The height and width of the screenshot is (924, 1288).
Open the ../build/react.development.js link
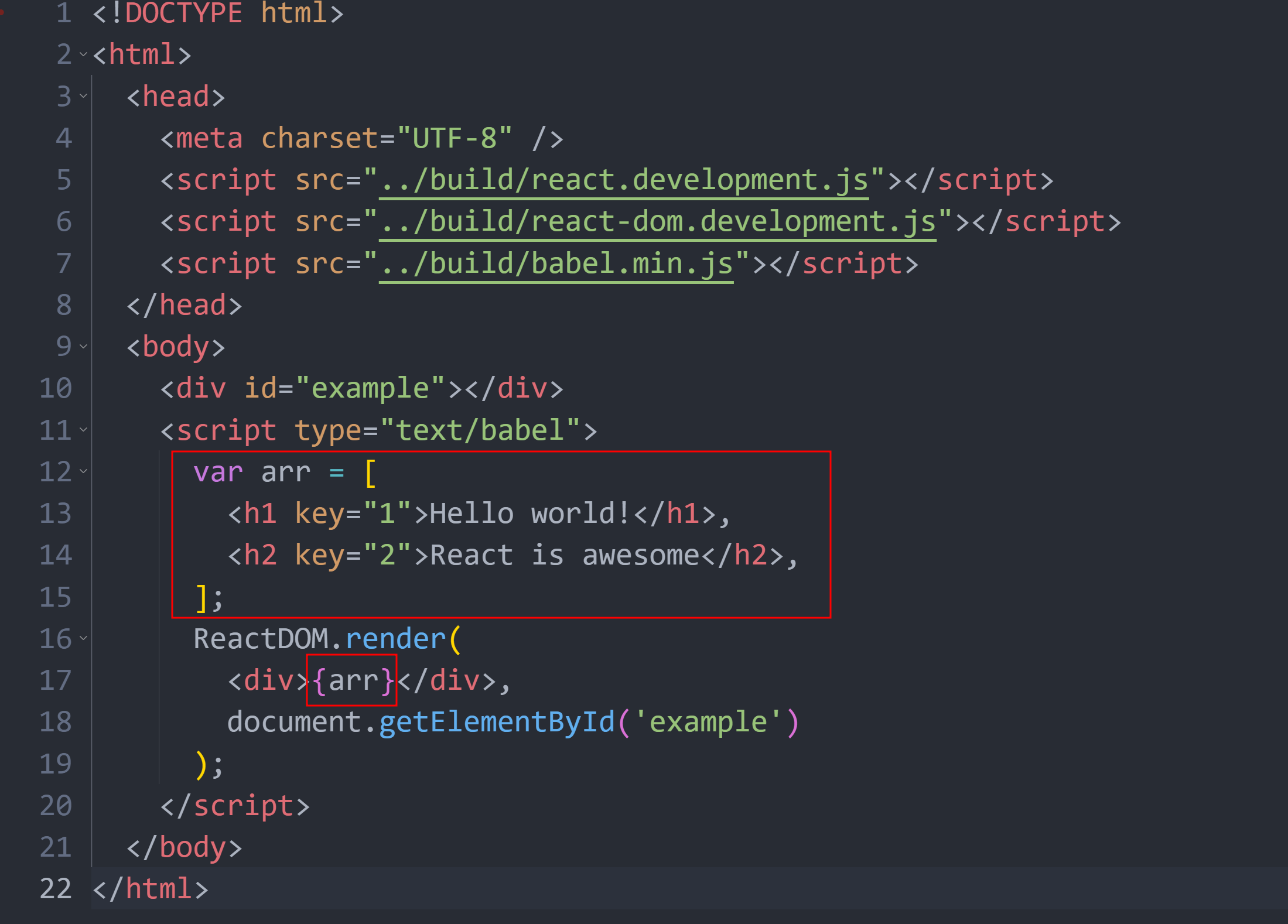point(623,180)
